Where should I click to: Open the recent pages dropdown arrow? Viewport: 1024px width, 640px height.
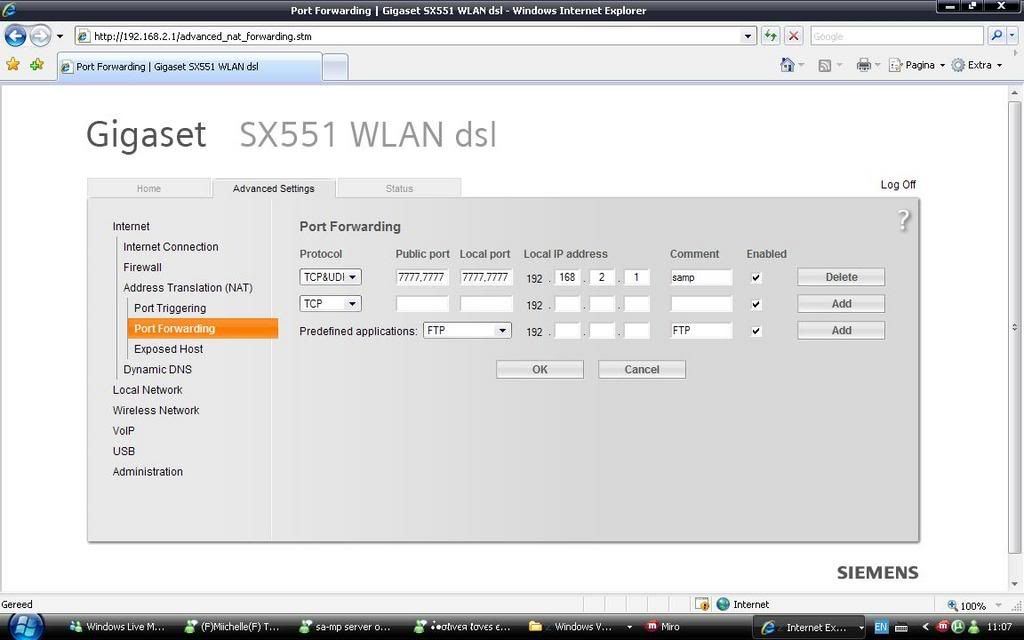(60, 36)
